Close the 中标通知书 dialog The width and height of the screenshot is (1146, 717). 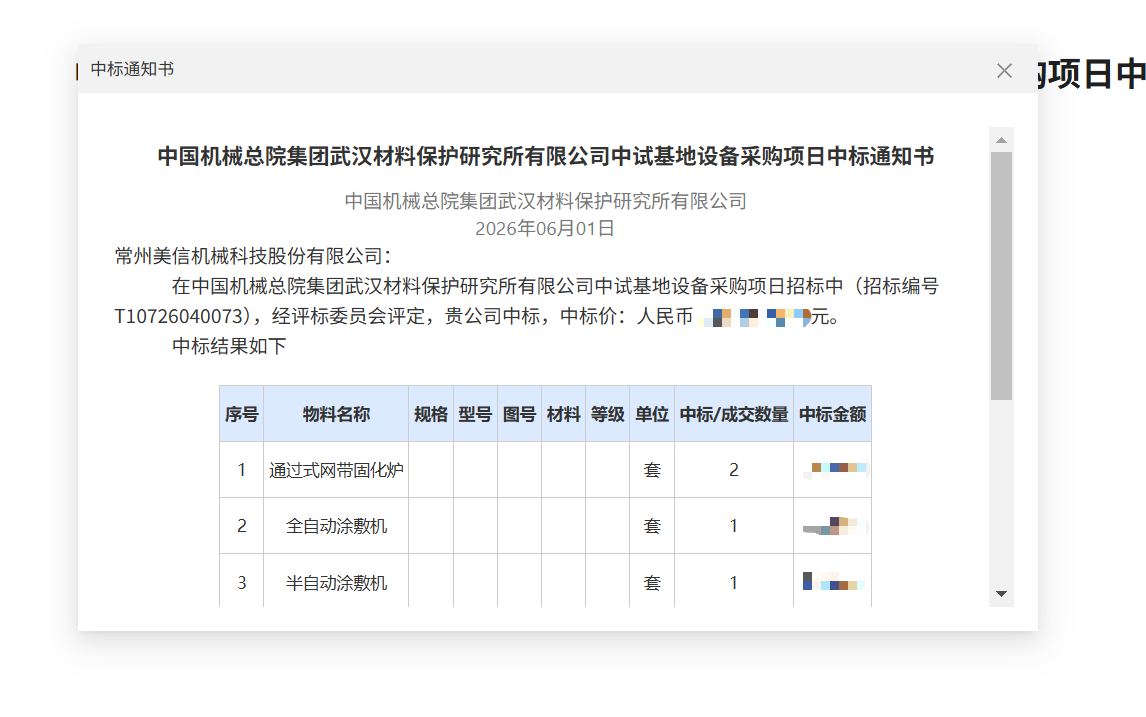point(1004,70)
